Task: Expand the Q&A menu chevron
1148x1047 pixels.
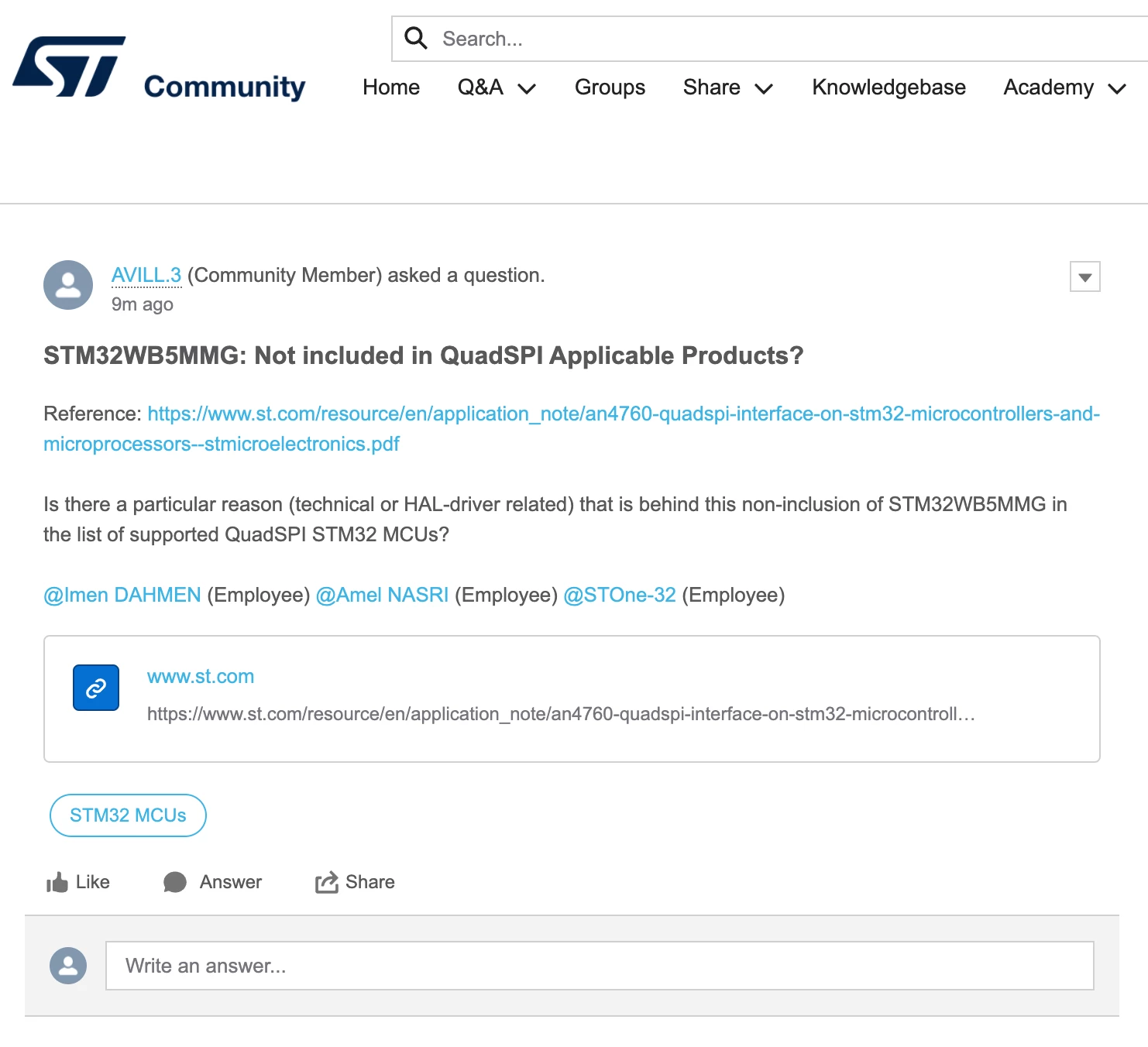Action: click(x=527, y=89)
